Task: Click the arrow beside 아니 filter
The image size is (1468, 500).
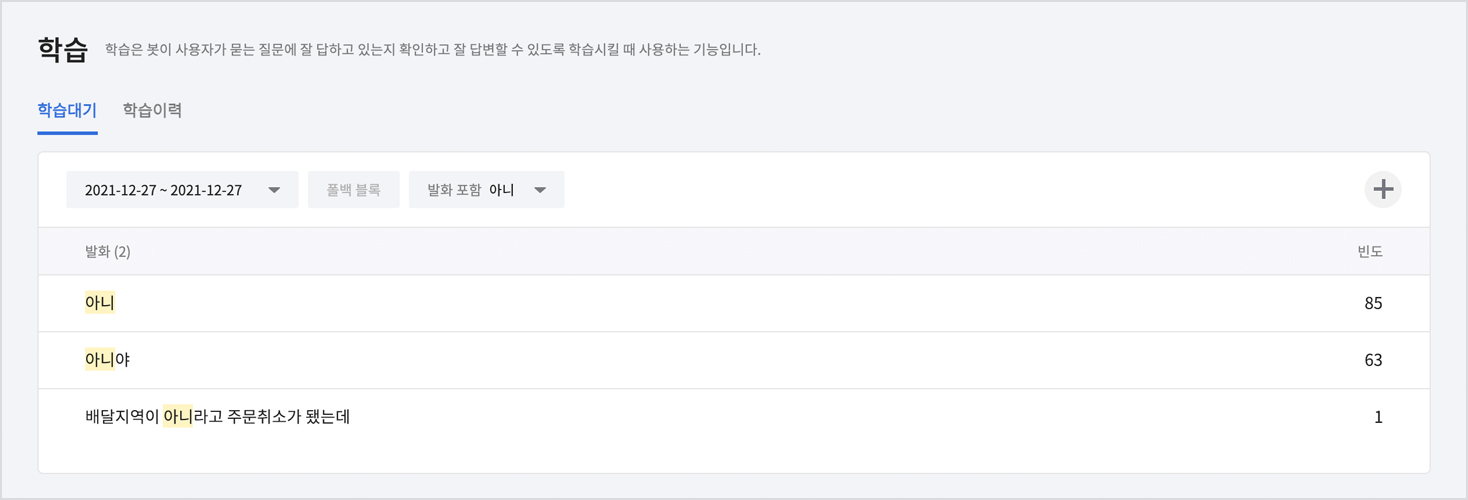Action: pyautogui.click(x=540, y=190)
